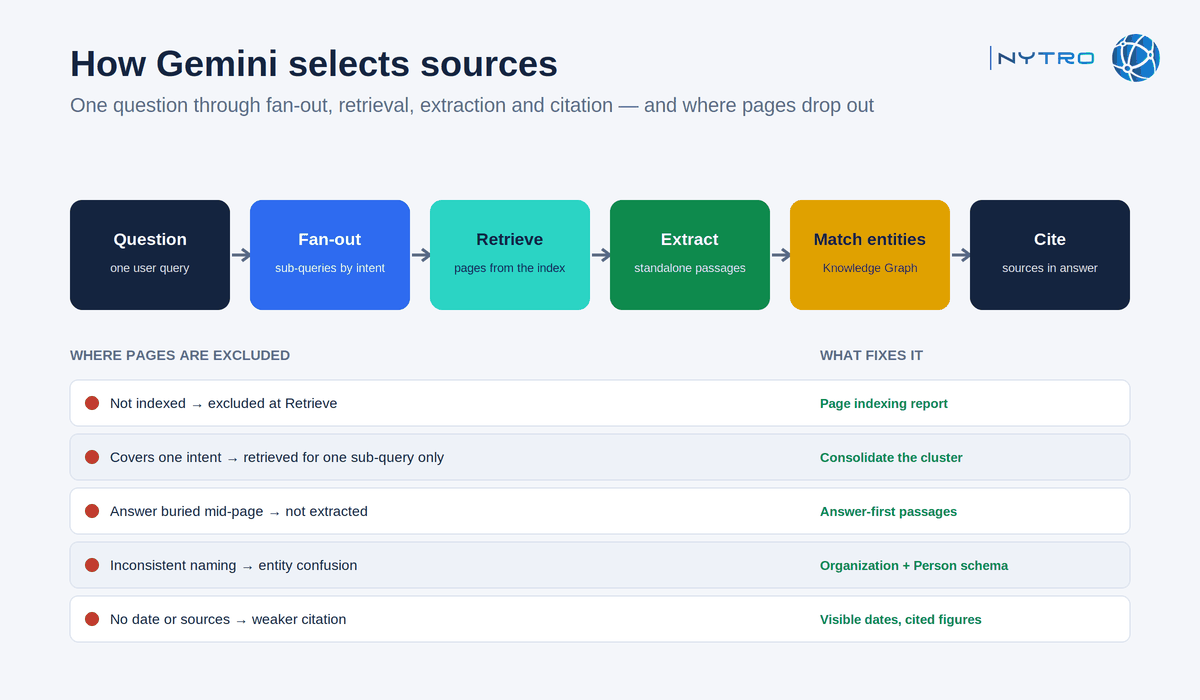Click 'standalone passages' caption

pyautogui.click(x=690, y=268)
